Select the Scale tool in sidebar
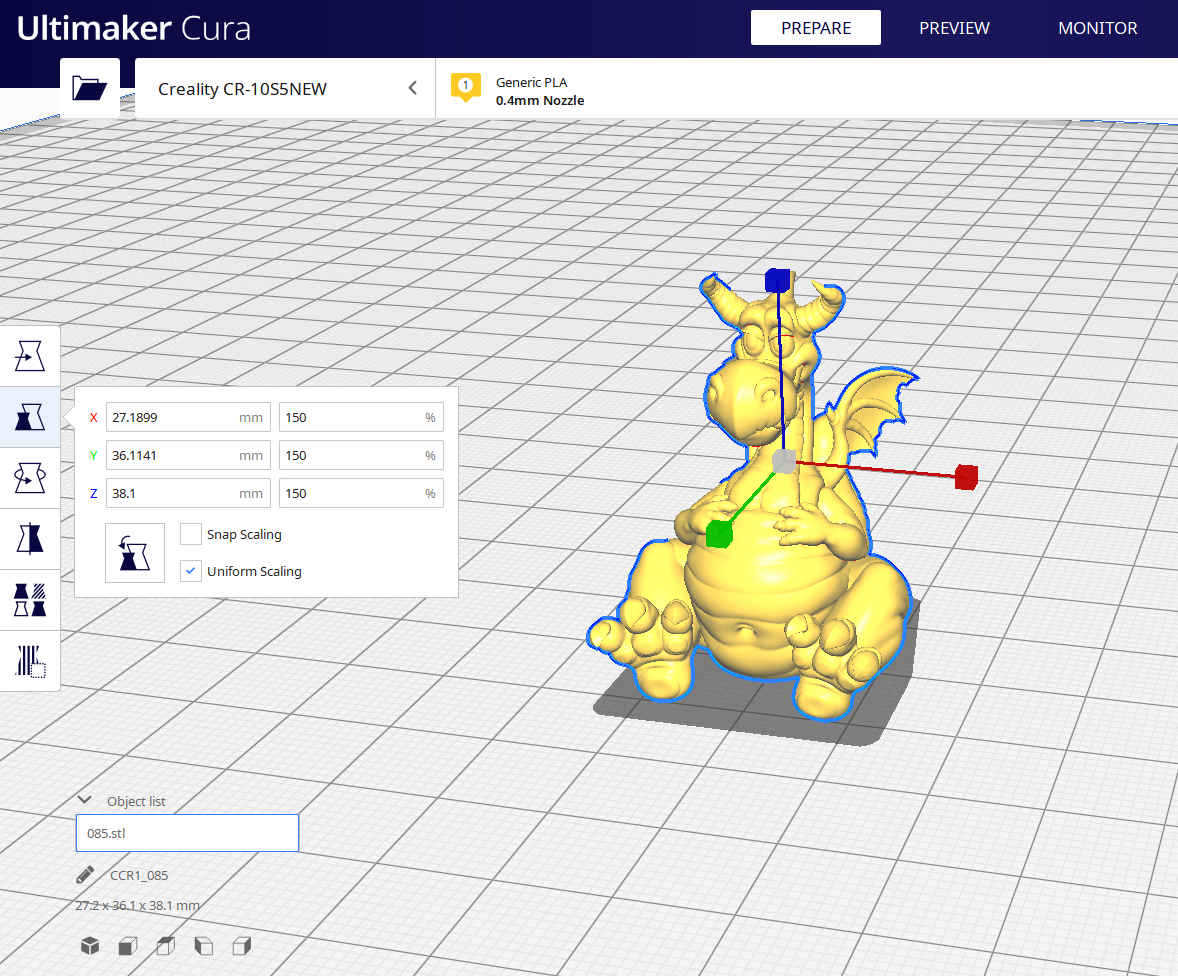Viewport: 1178px width, 976px height. 30,417
